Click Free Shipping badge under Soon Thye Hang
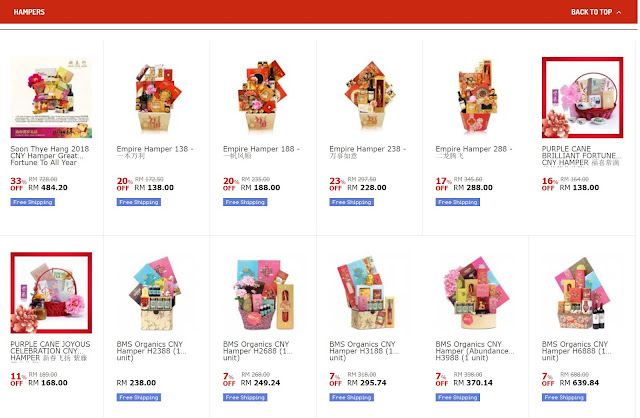The height and width of the screenshot is (418, 640). [33, 202]
